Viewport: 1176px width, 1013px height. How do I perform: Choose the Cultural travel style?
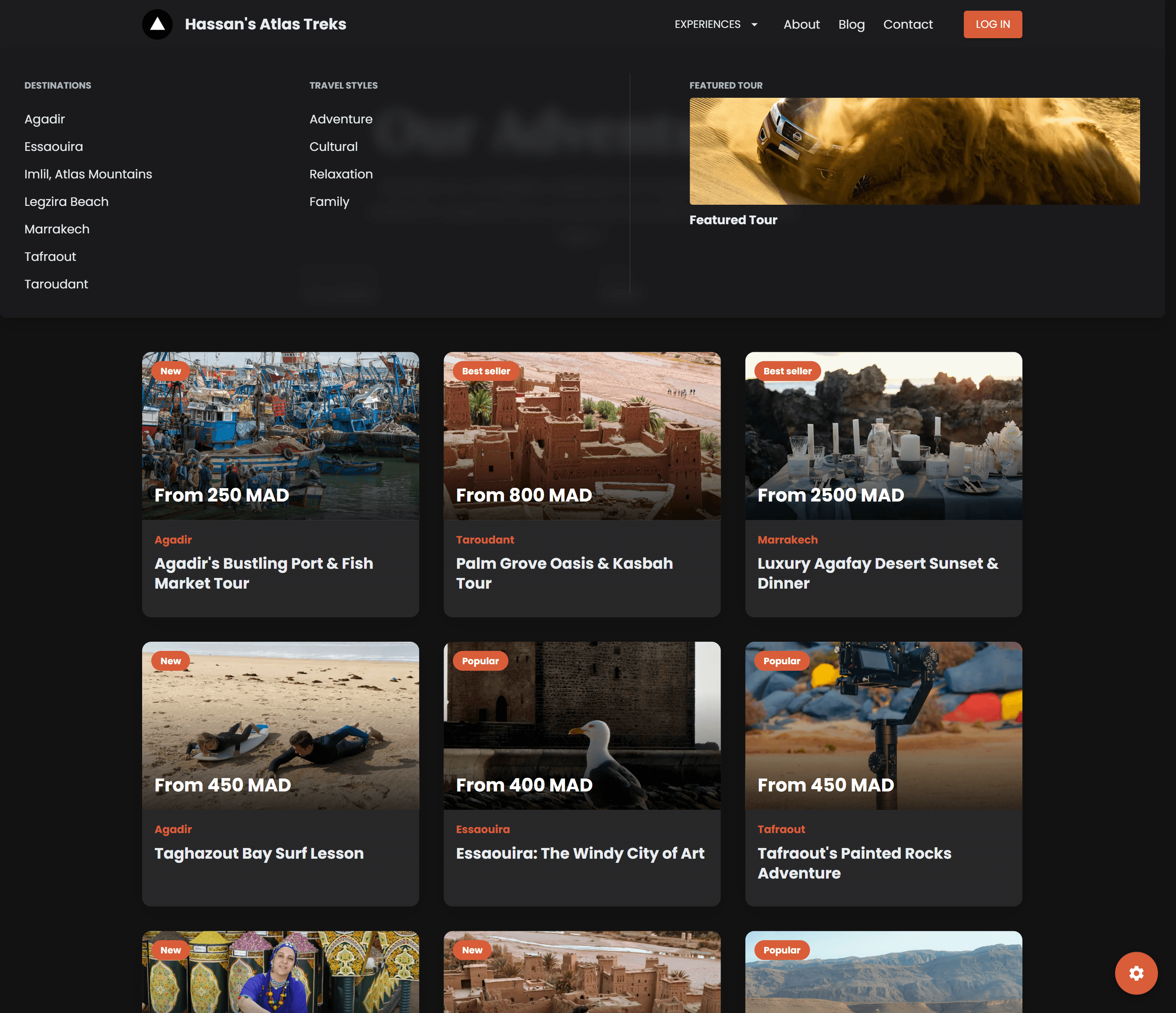334,146
